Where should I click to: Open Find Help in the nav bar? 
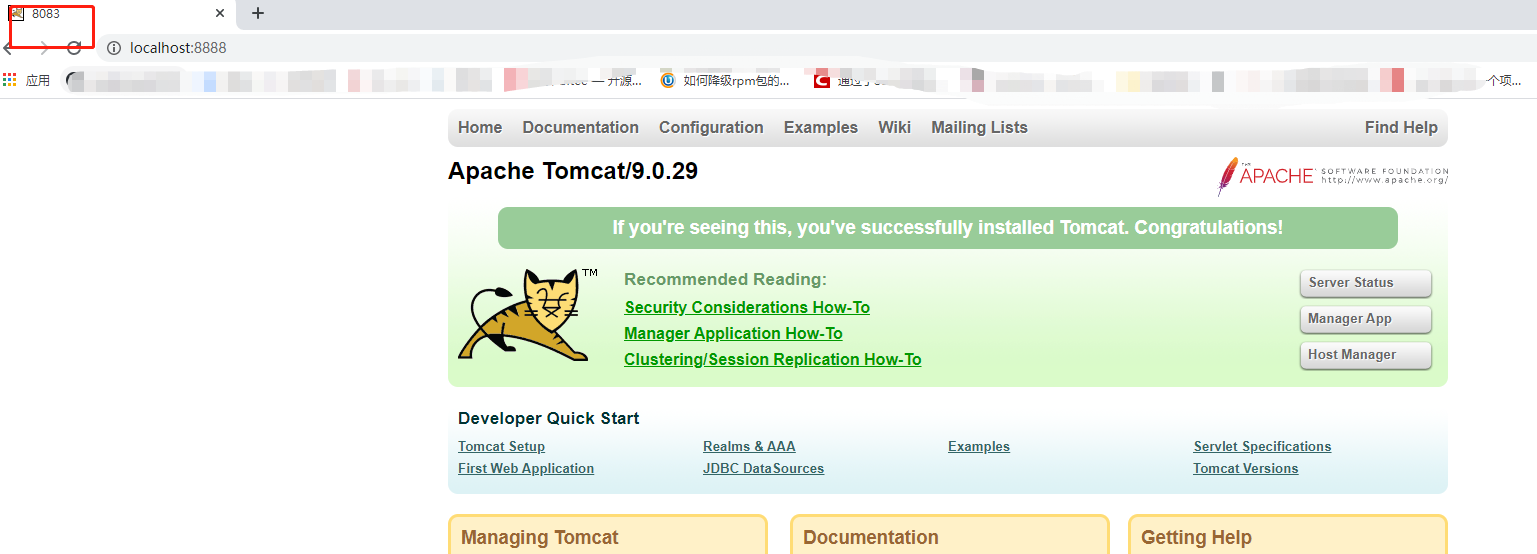(x=1401, y=127)
